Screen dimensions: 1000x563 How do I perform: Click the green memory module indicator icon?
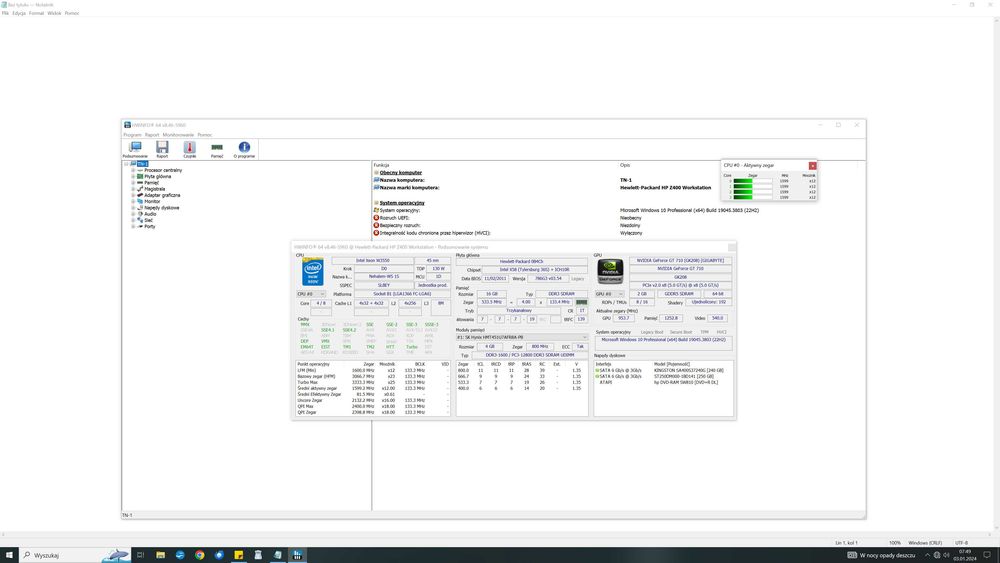coord(581,302)
